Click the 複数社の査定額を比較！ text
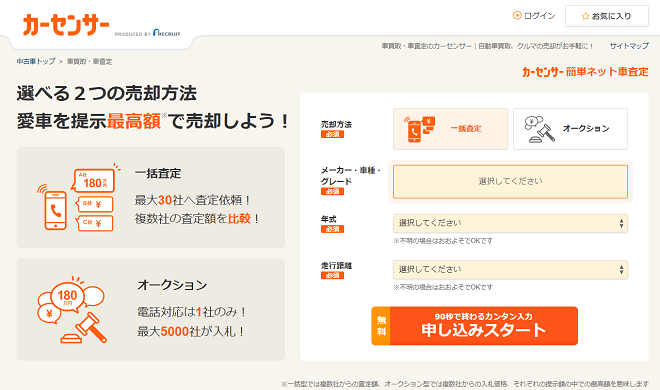660x390 pixels. [x=197, y=219]
